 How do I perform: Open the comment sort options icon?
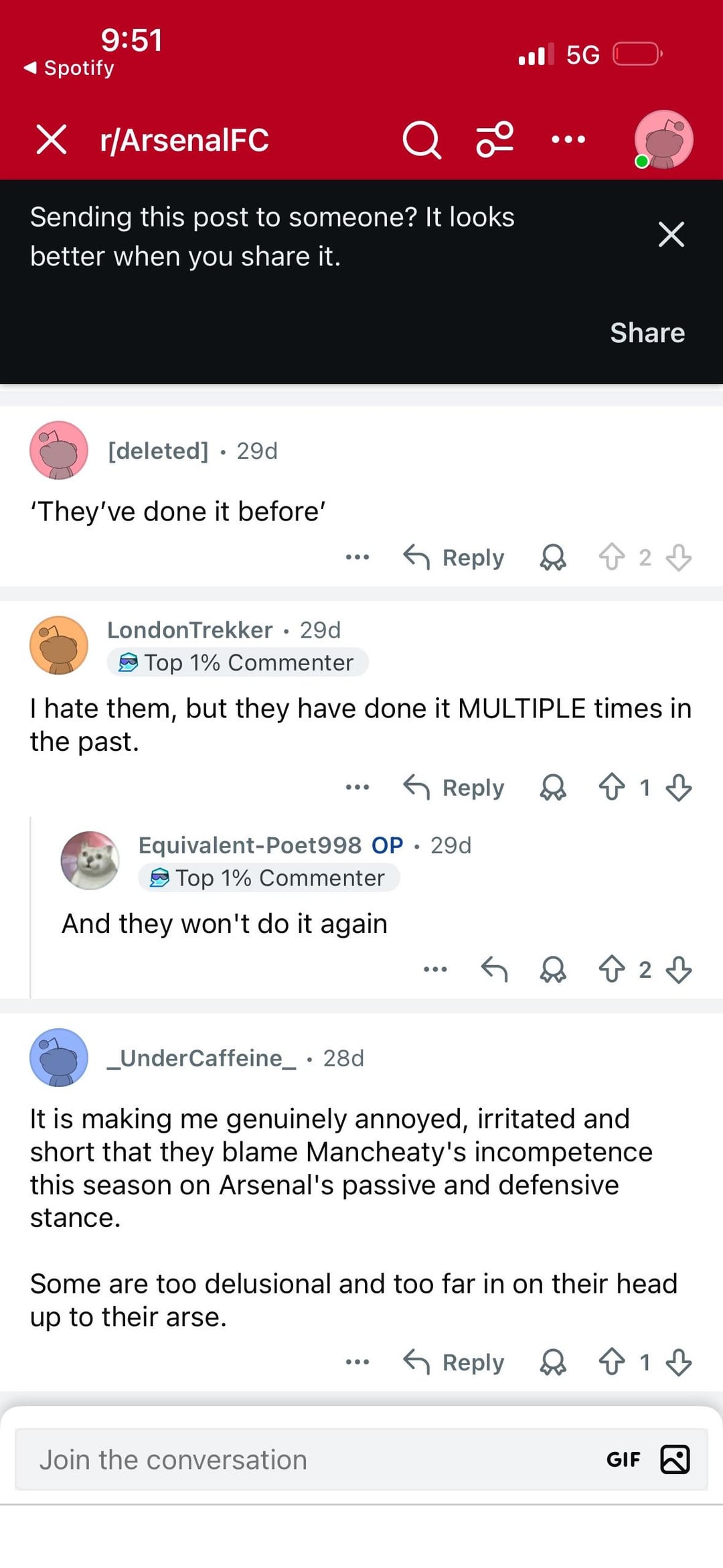[495, 139]
